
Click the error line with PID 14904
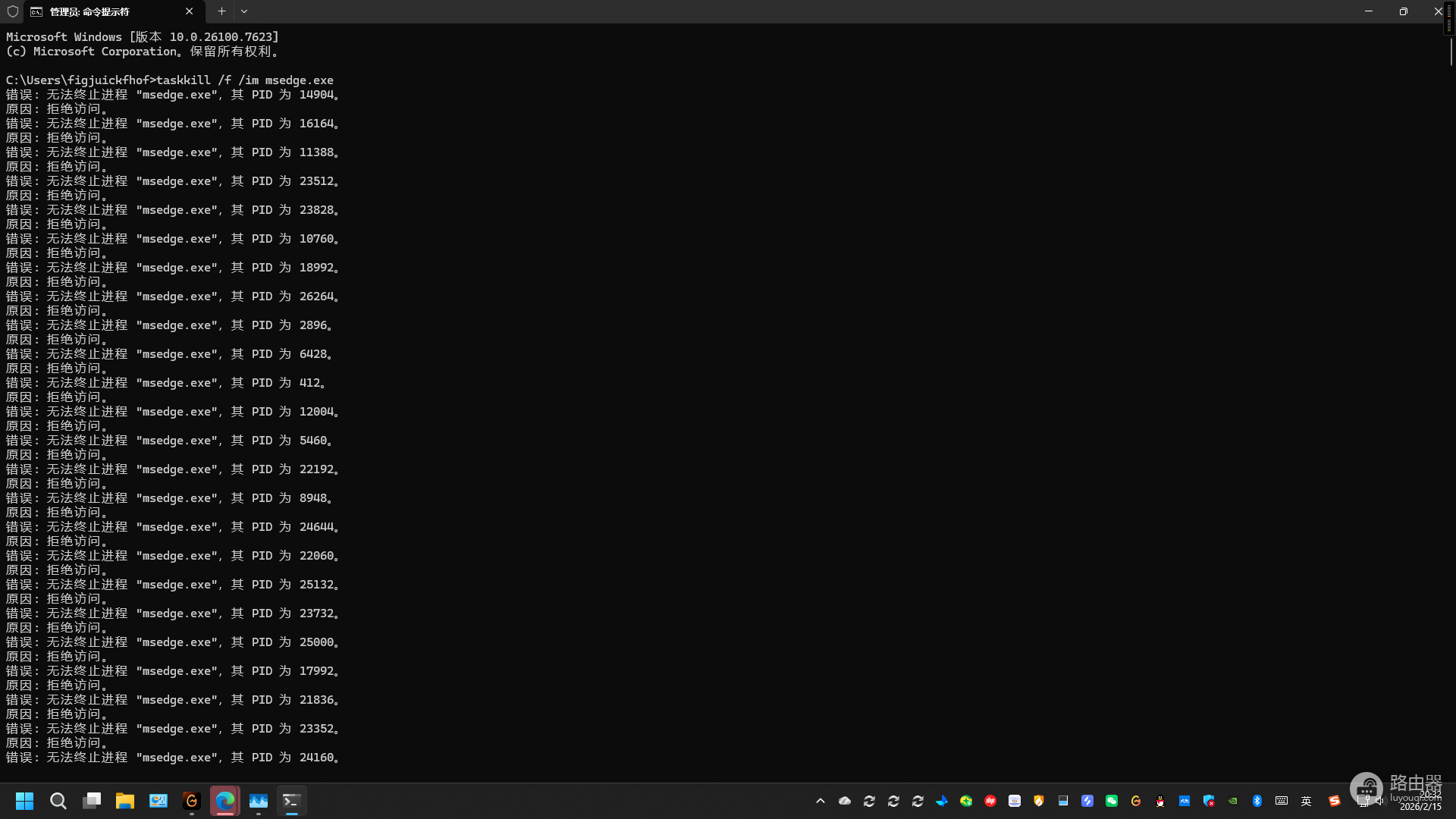[x=173, y=95]
